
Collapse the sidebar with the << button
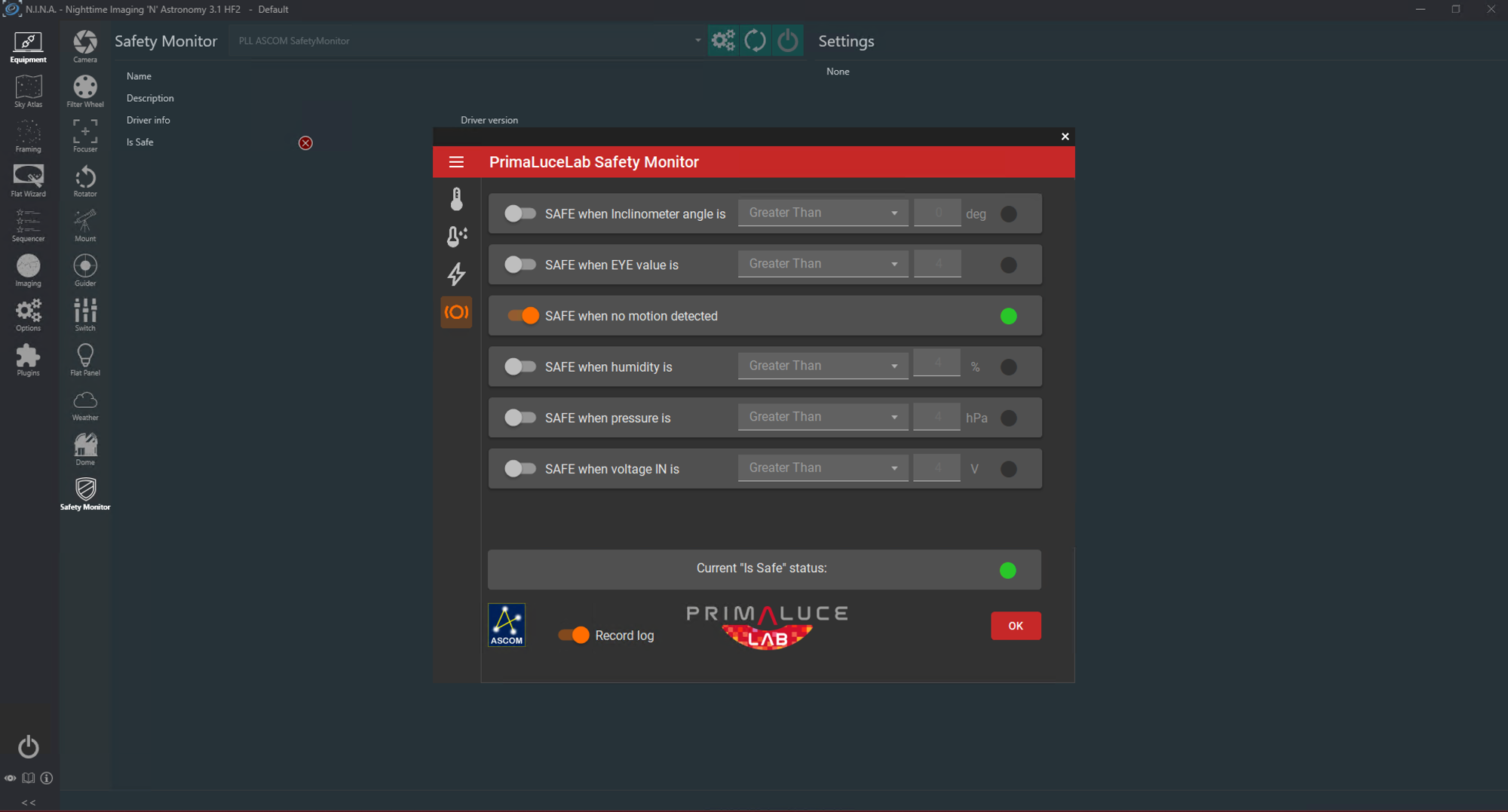29,802
